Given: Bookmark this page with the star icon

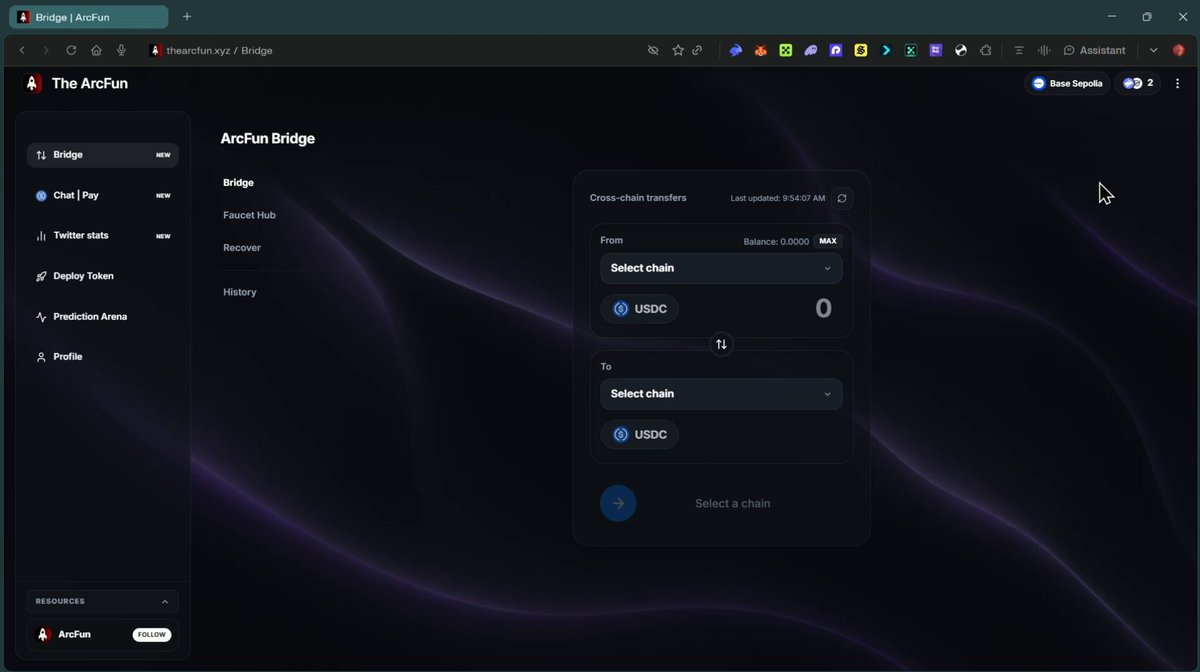Looking at the screenshot, I should pyautogui.click(x=678, y=50).
